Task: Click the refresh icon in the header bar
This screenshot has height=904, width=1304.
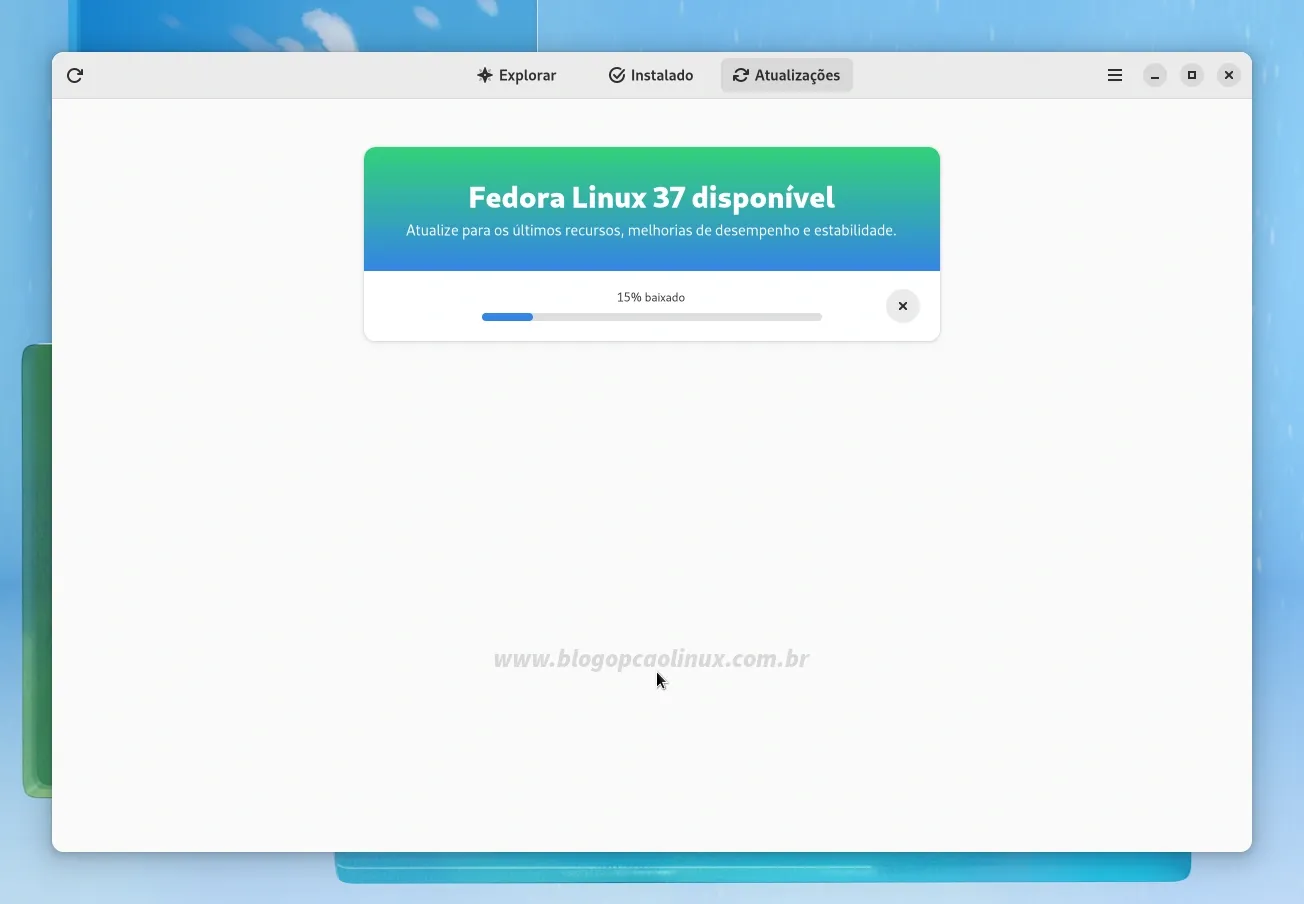Action: 75,75
